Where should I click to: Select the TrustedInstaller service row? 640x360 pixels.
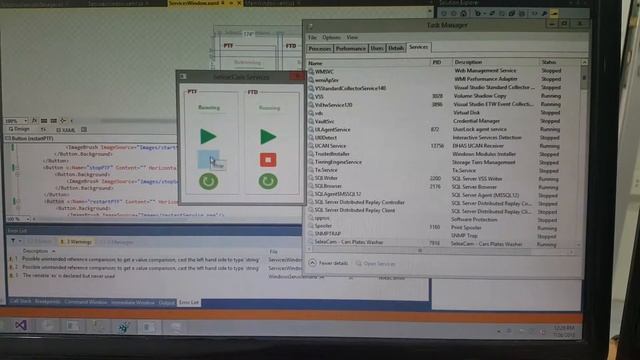pyautogui.click(x=443, y=154)
